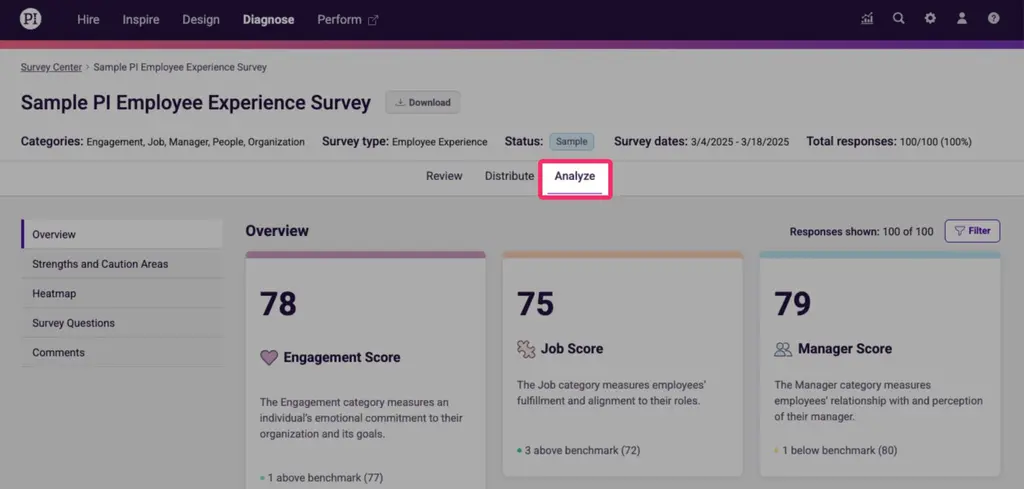Click the PI logo in the header

(30, 19)
